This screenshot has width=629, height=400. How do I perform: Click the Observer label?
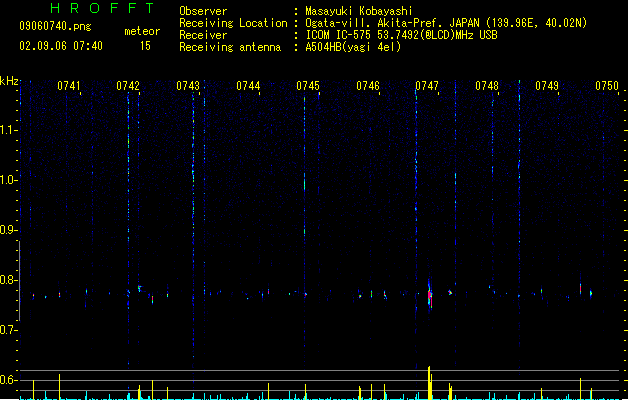point(203,11)
